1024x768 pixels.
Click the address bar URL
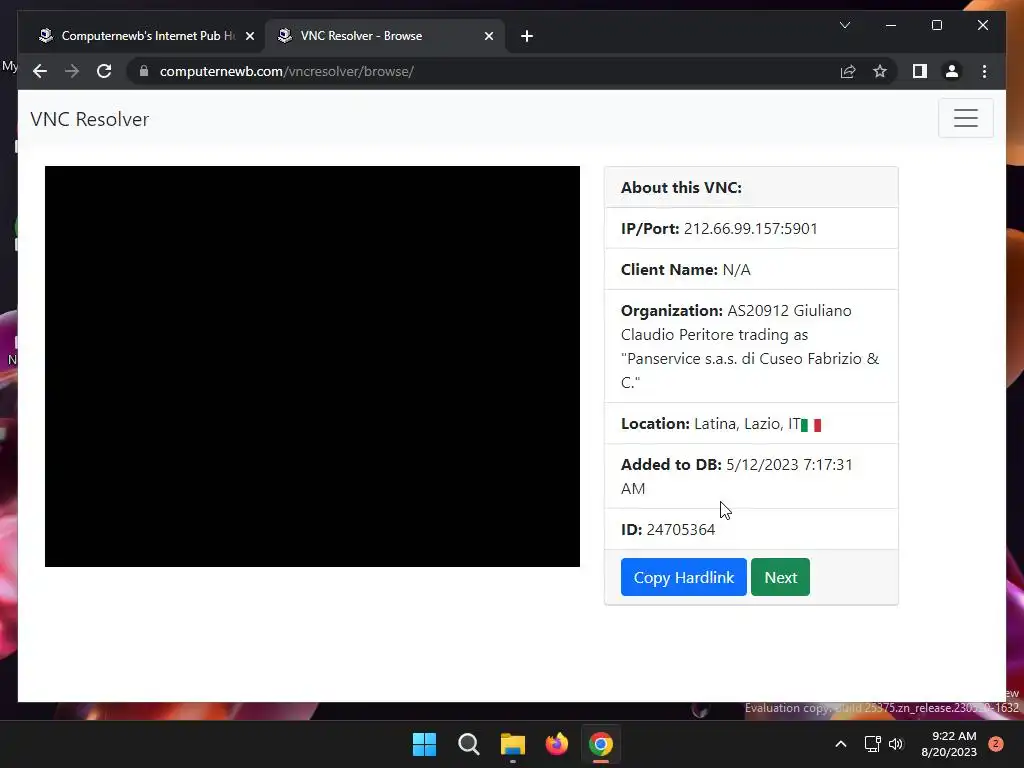[286, 71]
